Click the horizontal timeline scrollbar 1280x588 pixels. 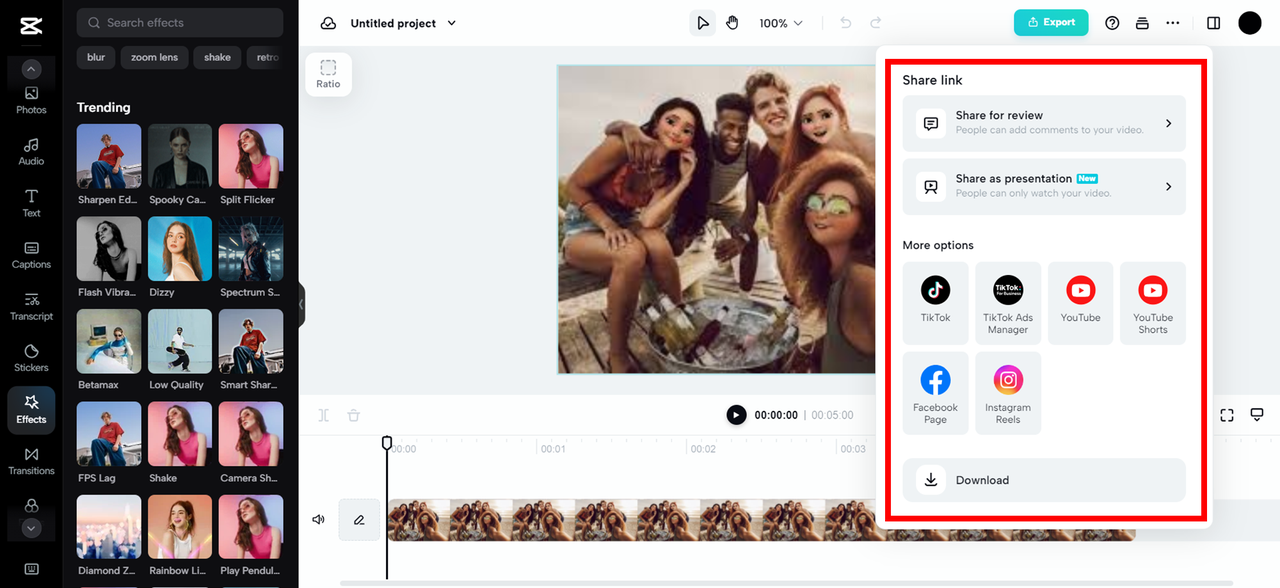click(786, 583)
